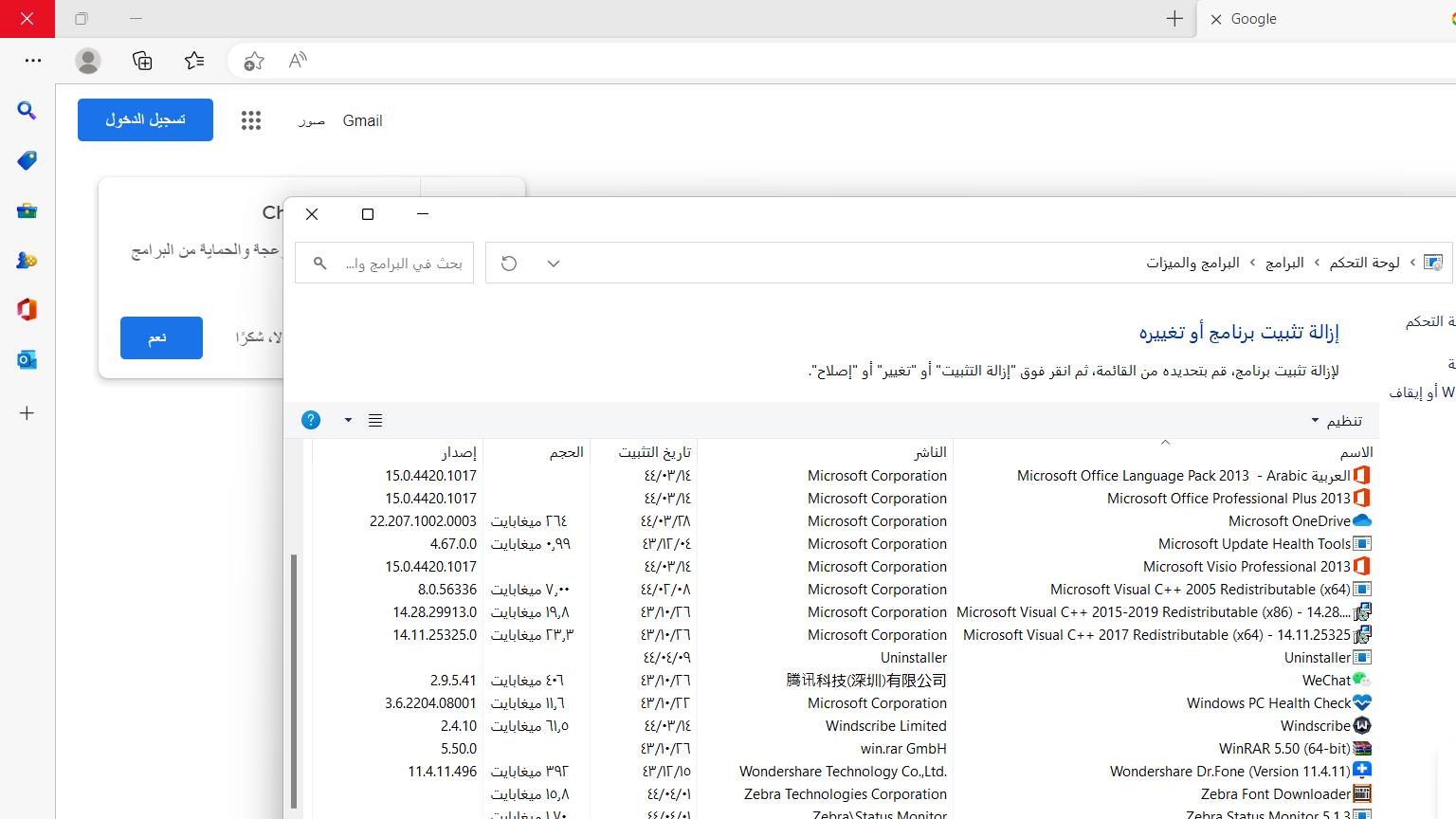The height and width of the screenshot is (819, 1456).
Task: Open the Tools briefcase sidebar icon
Action: [27, 210]
